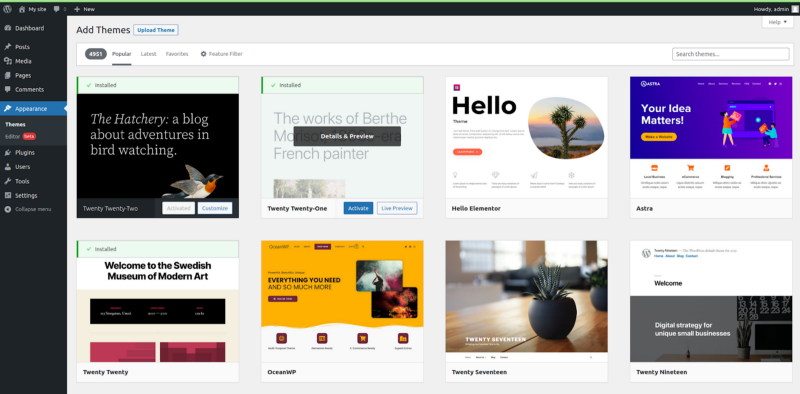
Task: Open the Feature Filter tab
Action: click(x=221, y=54)
